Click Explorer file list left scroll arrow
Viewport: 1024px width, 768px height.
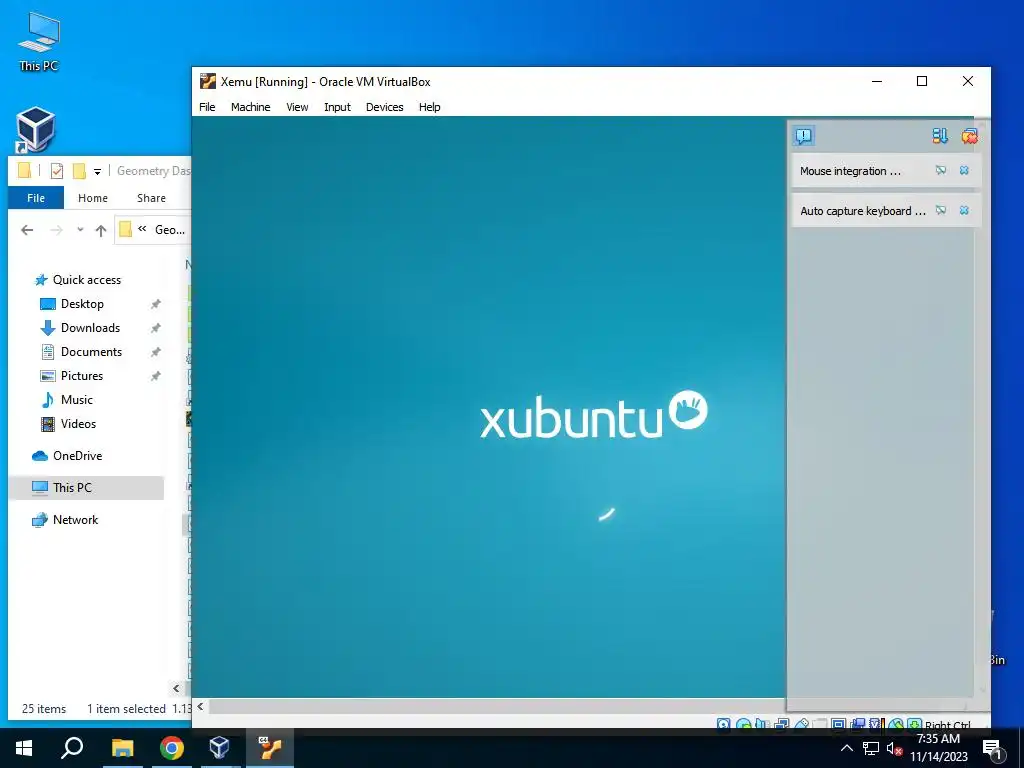tap(176, 688)
